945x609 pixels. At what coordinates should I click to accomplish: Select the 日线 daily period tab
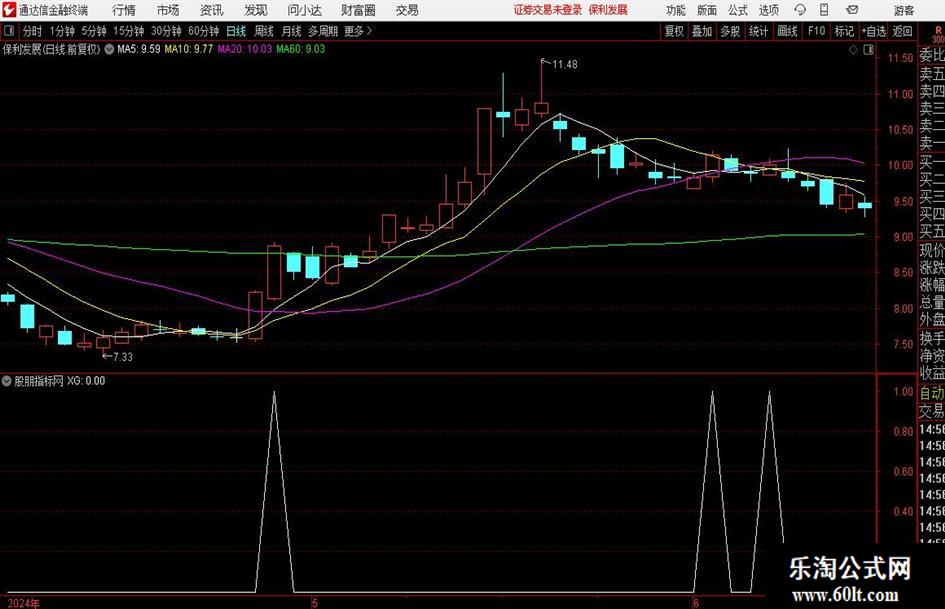[x=236, y=31]
